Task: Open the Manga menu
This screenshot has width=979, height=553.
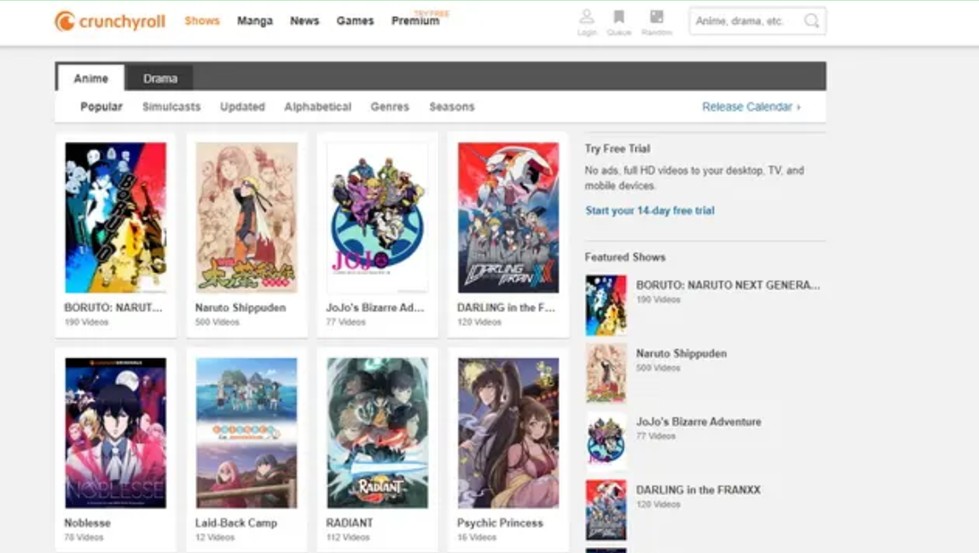Action: point(255,21)
